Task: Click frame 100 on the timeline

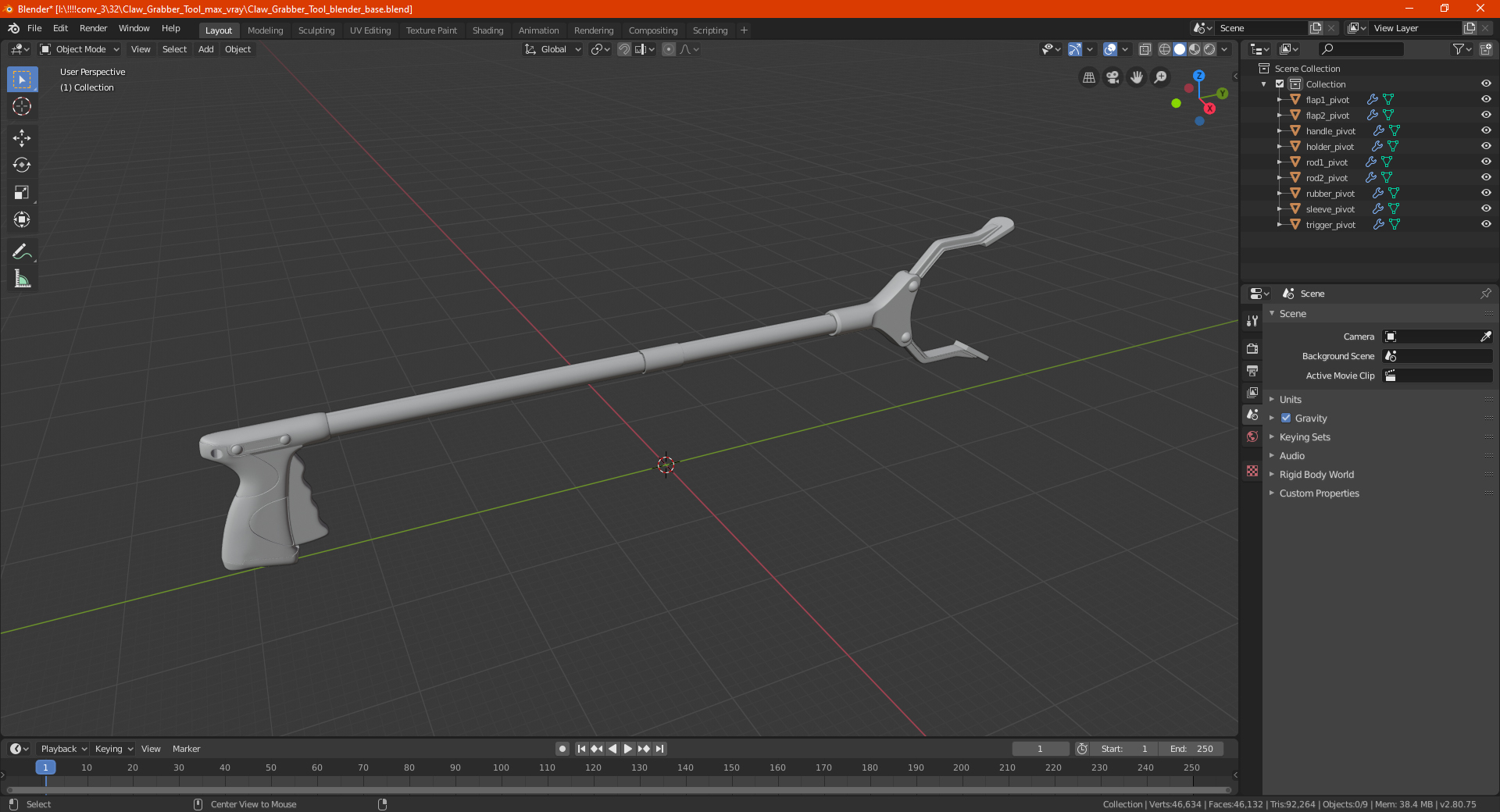Action: tap(501, 767)
